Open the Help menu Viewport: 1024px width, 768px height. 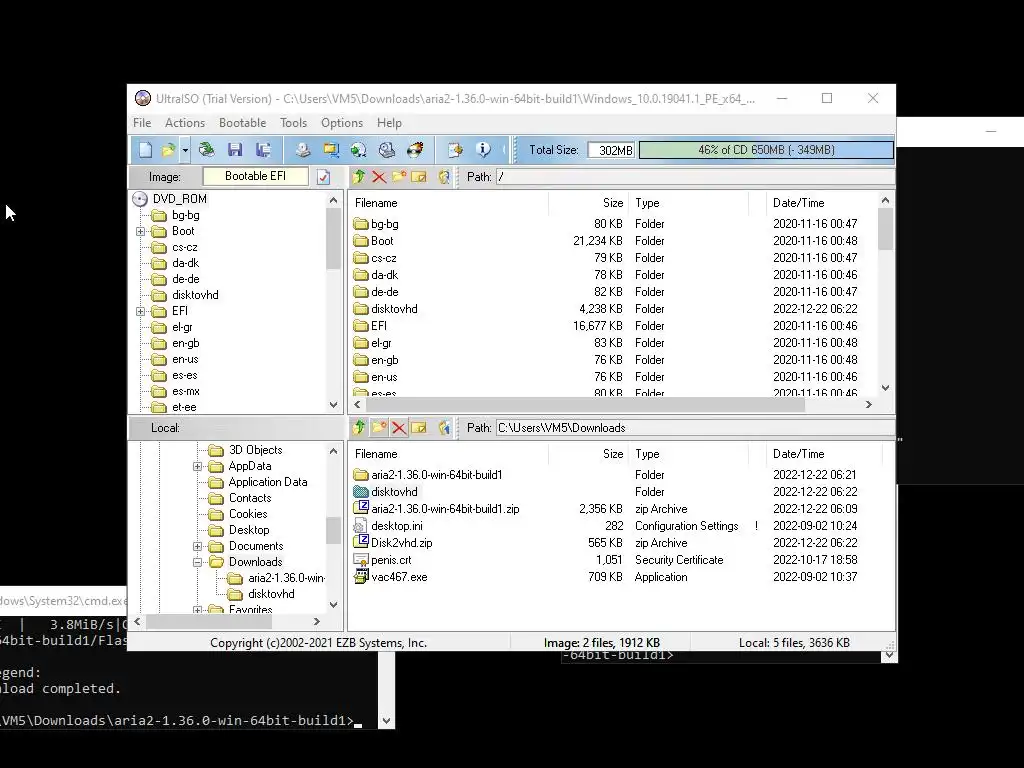(x=389, y=123)
